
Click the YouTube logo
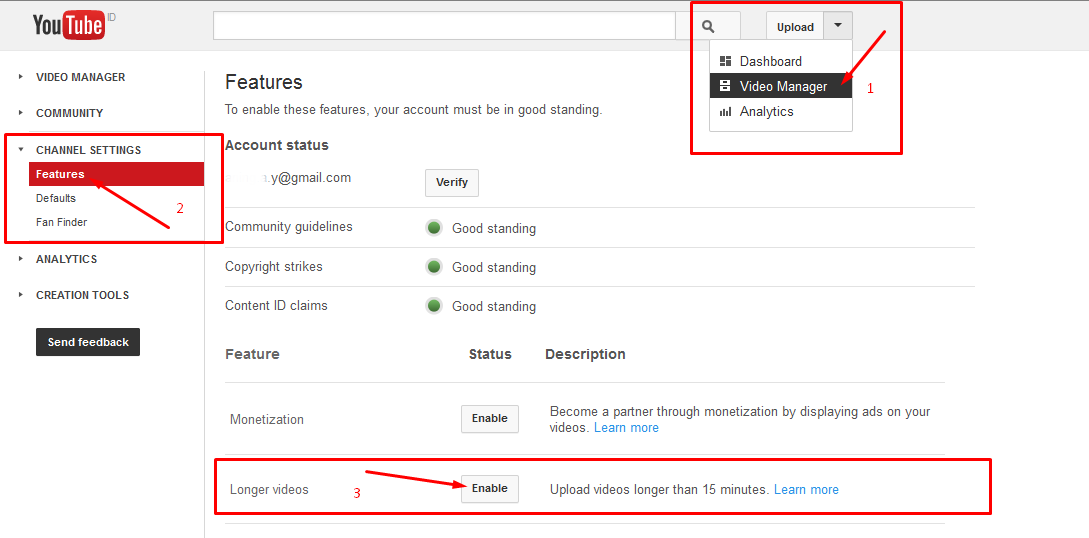(x=68, y=26)
